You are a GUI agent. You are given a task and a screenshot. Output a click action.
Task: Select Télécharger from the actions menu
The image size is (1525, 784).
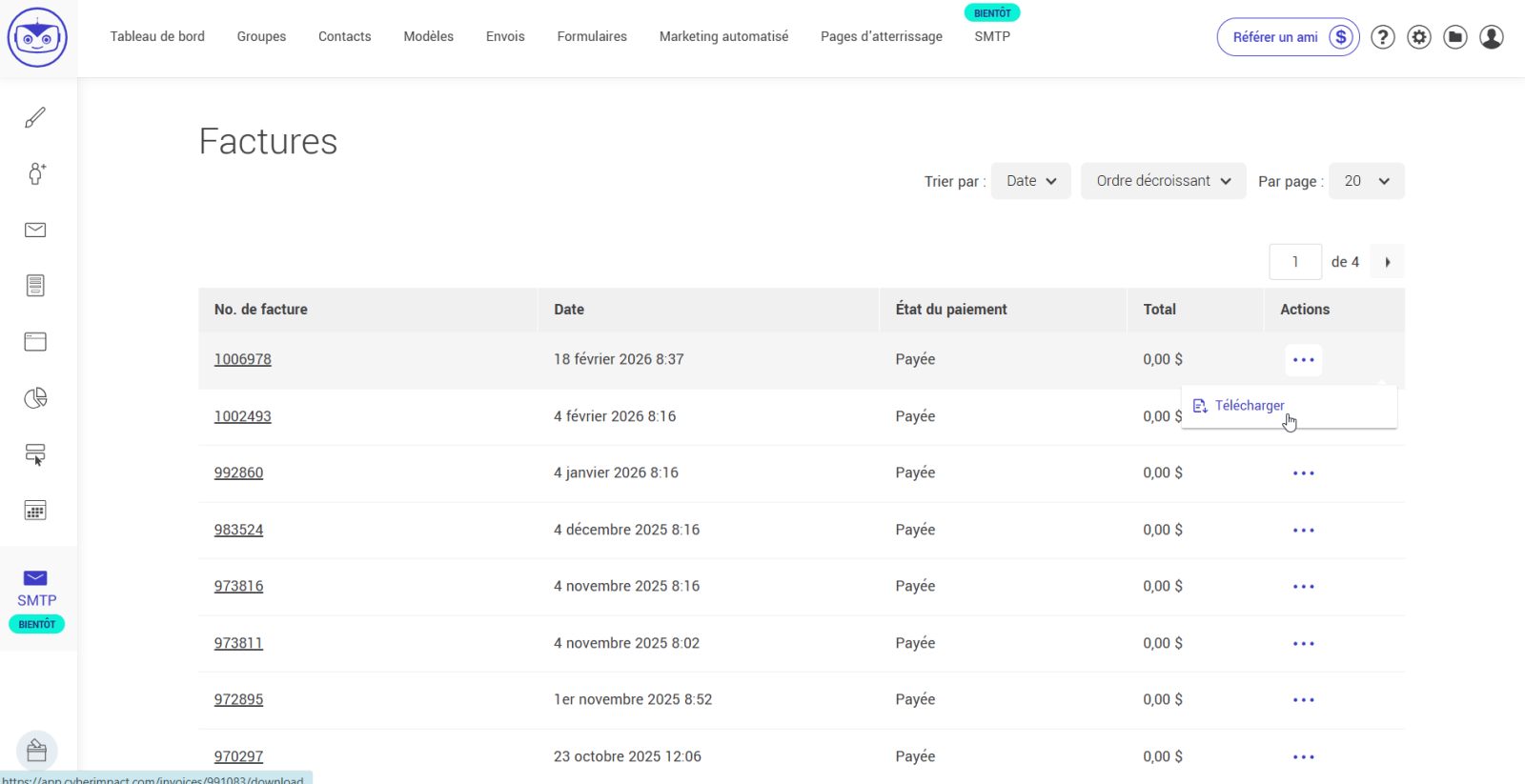click(1249, 406)
